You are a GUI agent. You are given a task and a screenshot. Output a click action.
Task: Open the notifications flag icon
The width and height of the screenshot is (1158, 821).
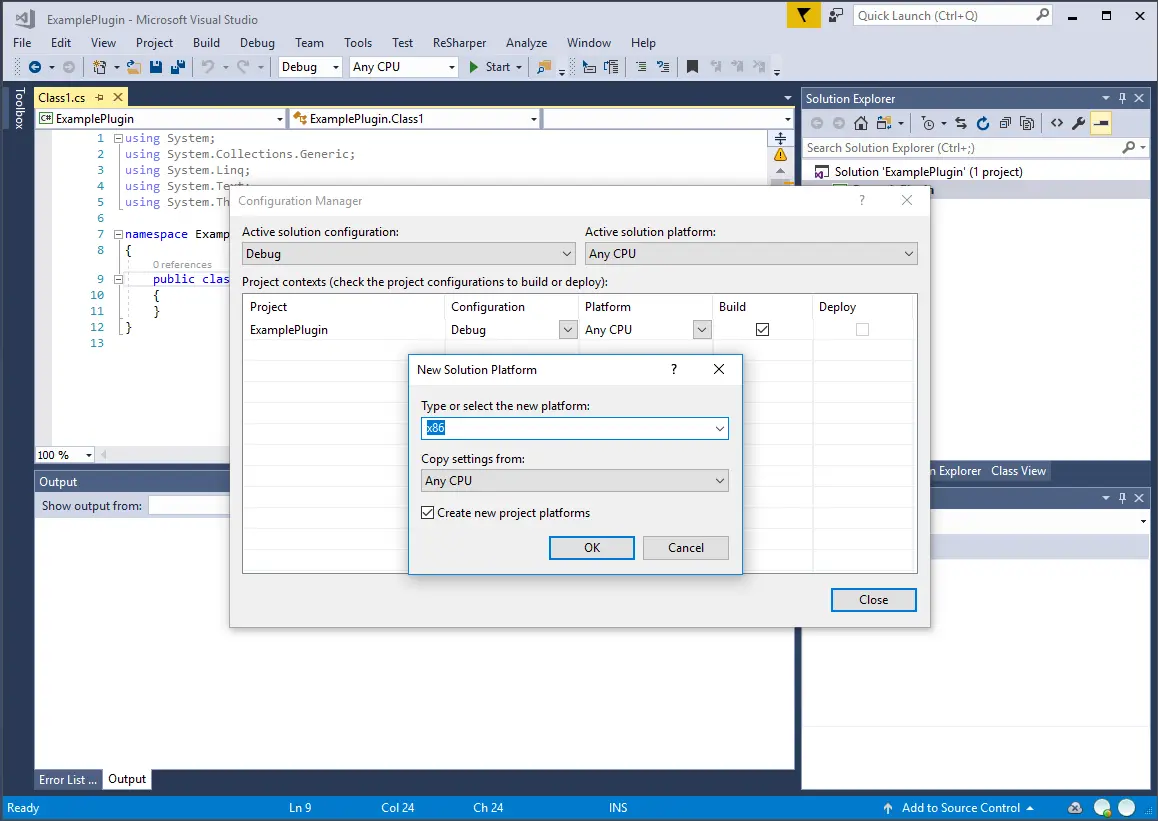pos(804,16)
